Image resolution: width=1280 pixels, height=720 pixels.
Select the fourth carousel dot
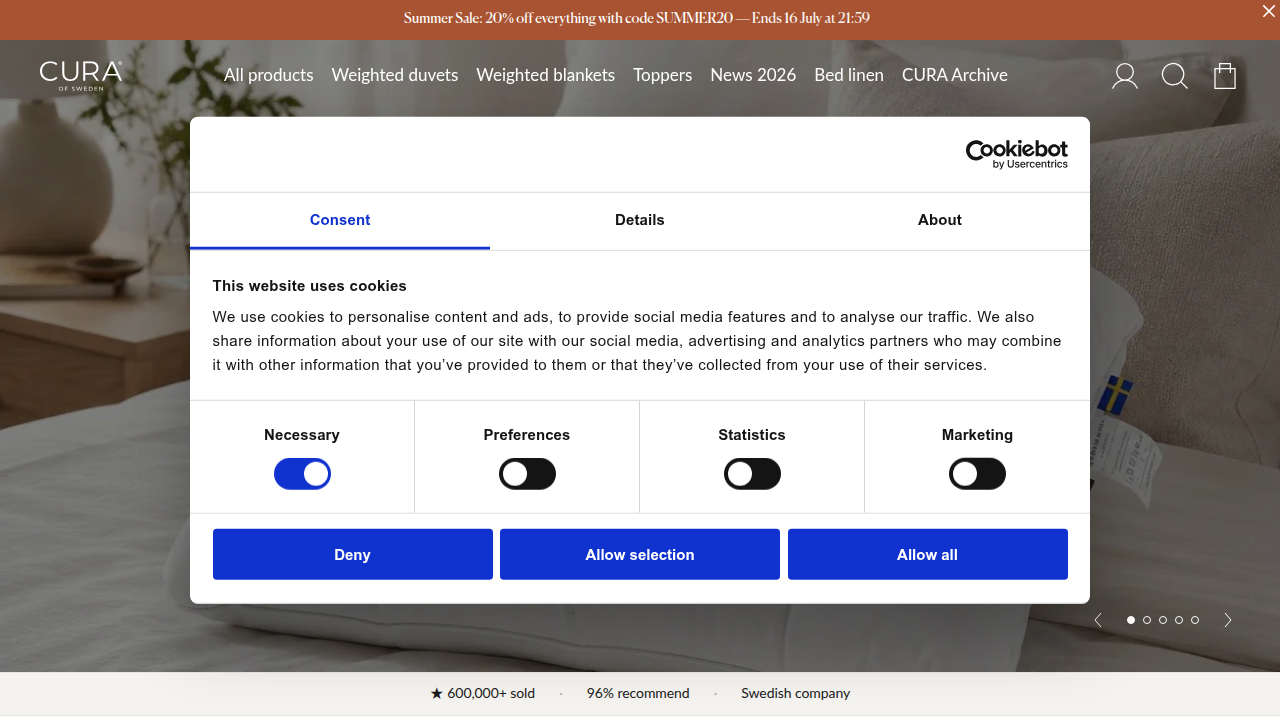[1179, 620]
